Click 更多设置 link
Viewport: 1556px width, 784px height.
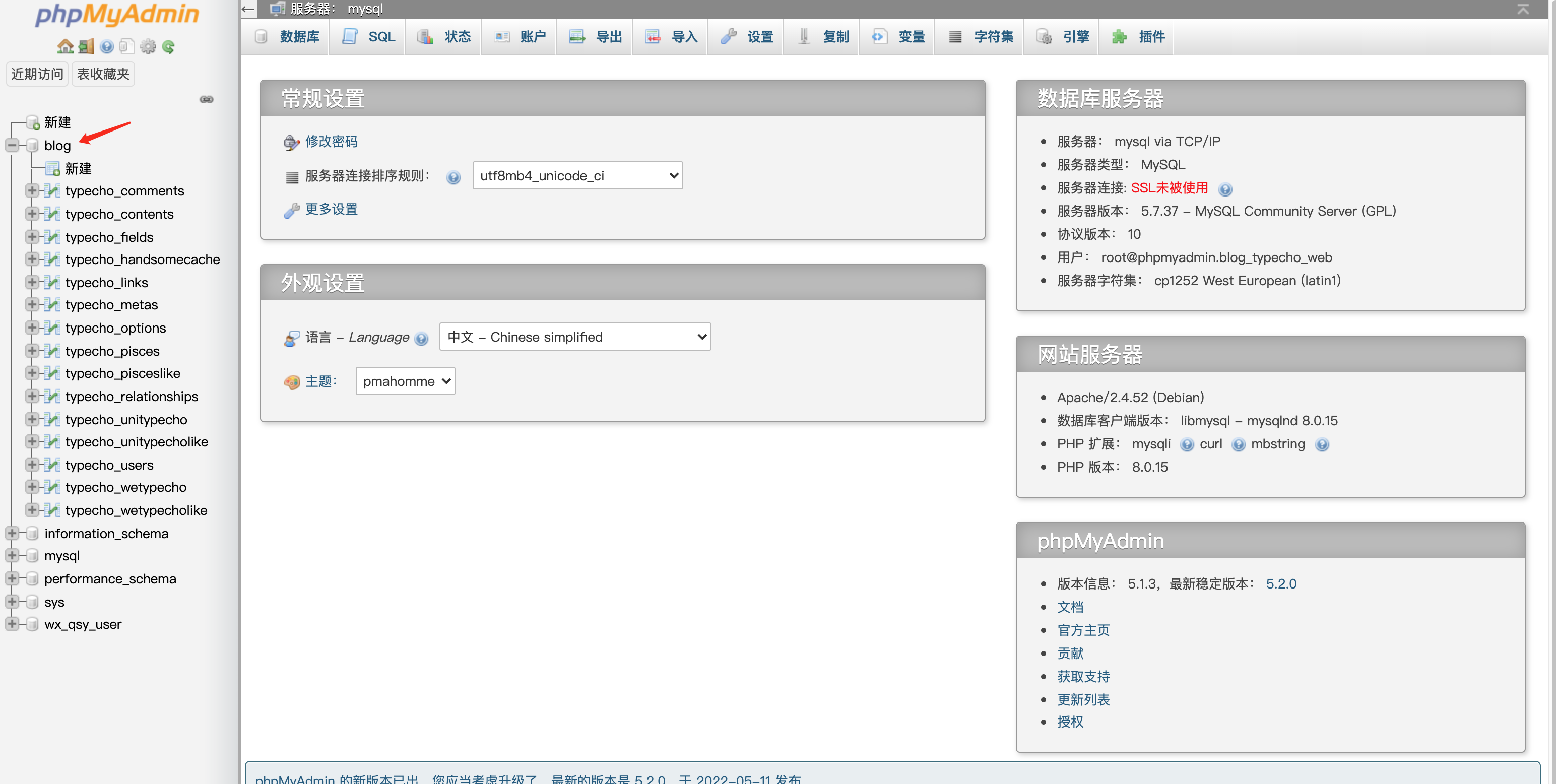[x=332, y=209]
